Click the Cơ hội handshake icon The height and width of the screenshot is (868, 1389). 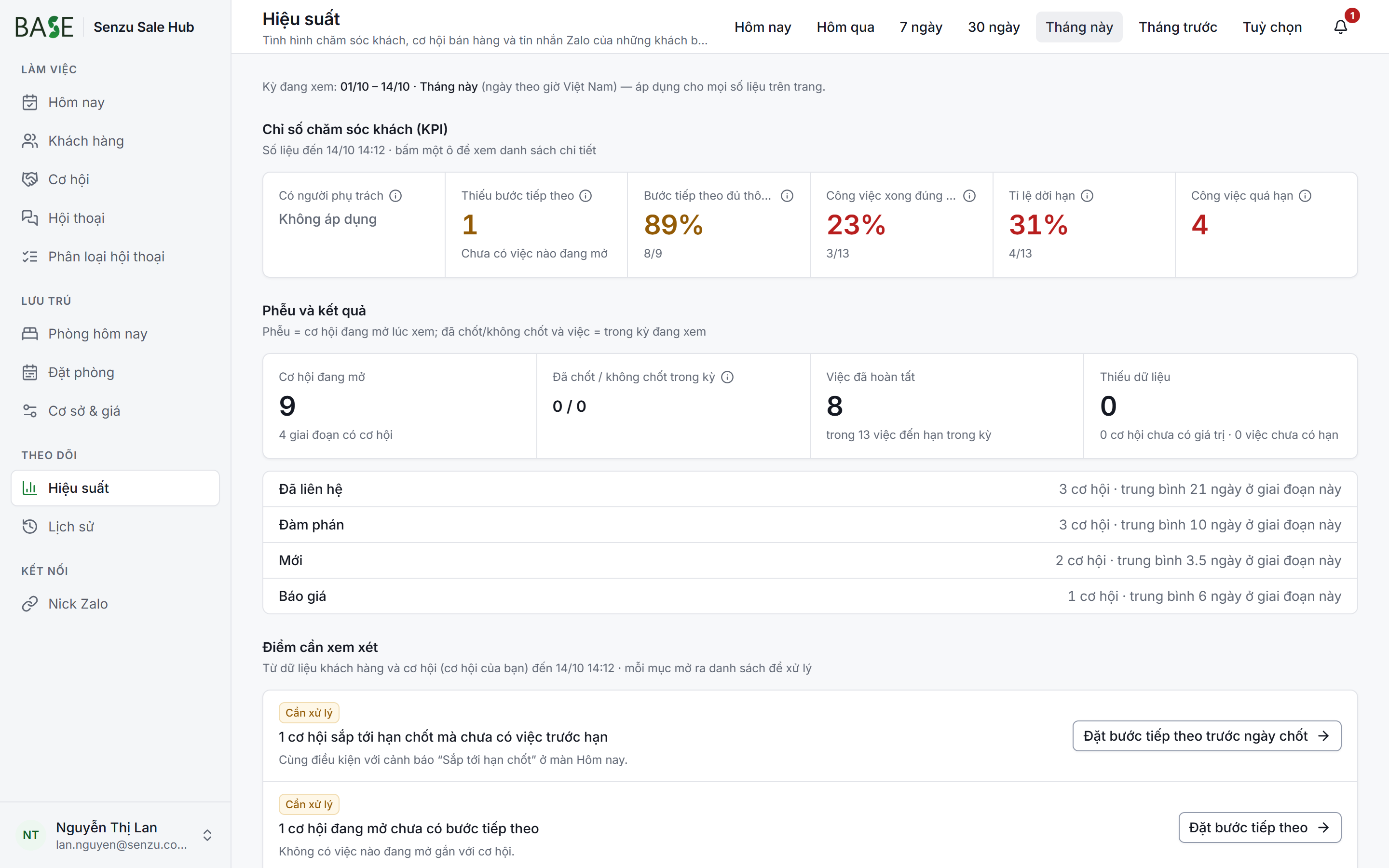pos(30,179)
